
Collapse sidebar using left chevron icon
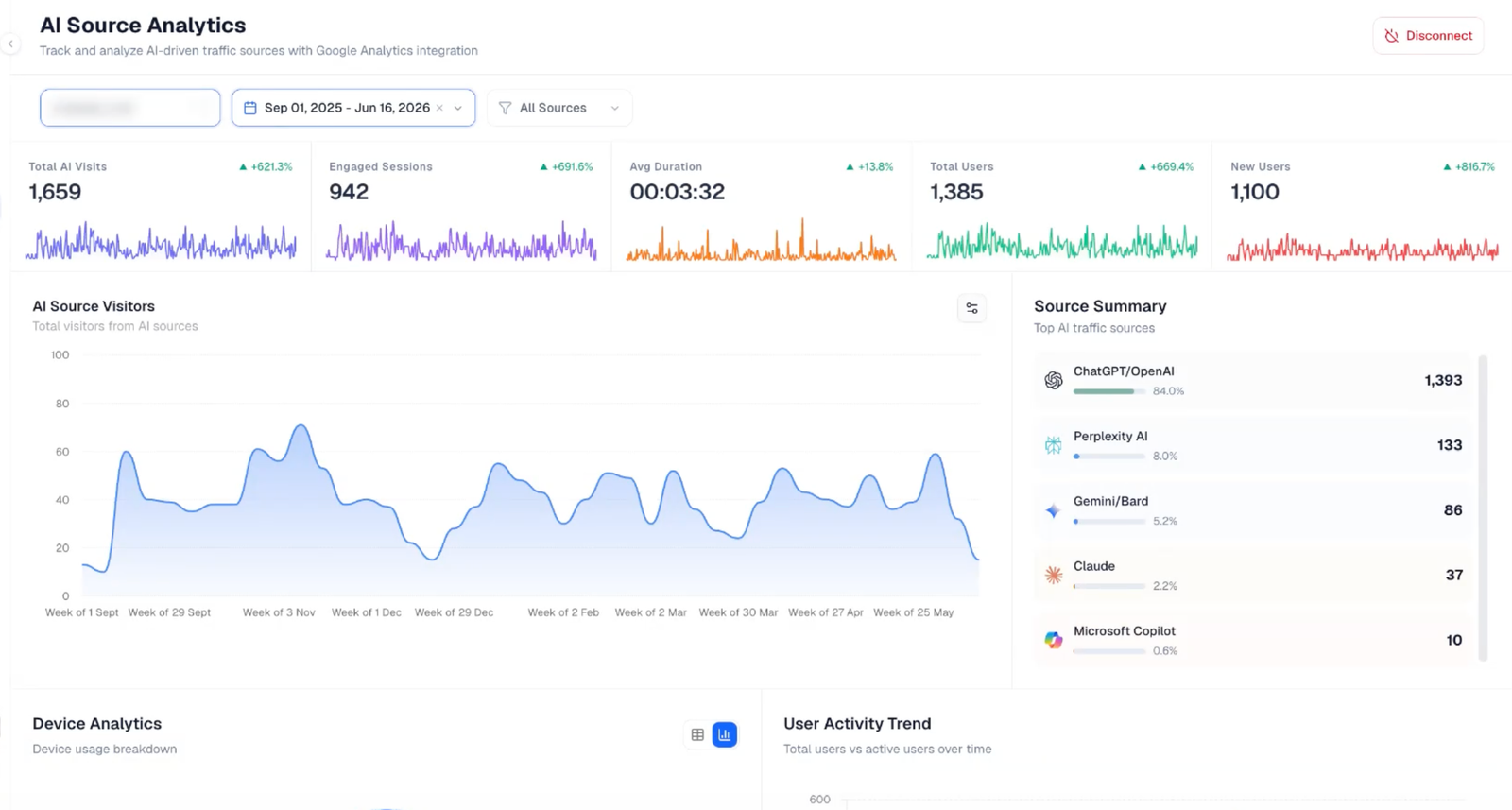click(10, 43)
